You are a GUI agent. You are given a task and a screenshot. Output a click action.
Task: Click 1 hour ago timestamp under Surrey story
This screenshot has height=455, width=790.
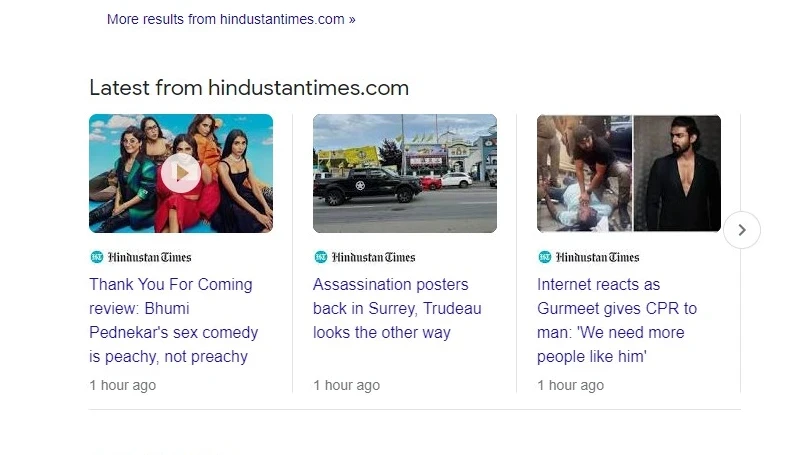(346, 385)
